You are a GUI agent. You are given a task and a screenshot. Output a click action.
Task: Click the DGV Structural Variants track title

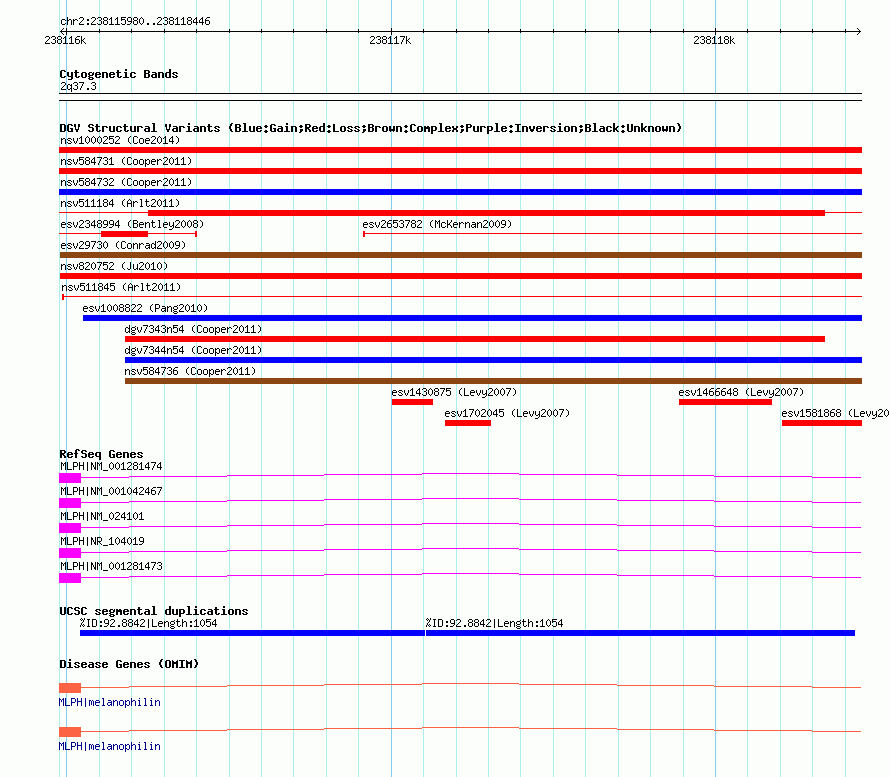coord(371,128)
